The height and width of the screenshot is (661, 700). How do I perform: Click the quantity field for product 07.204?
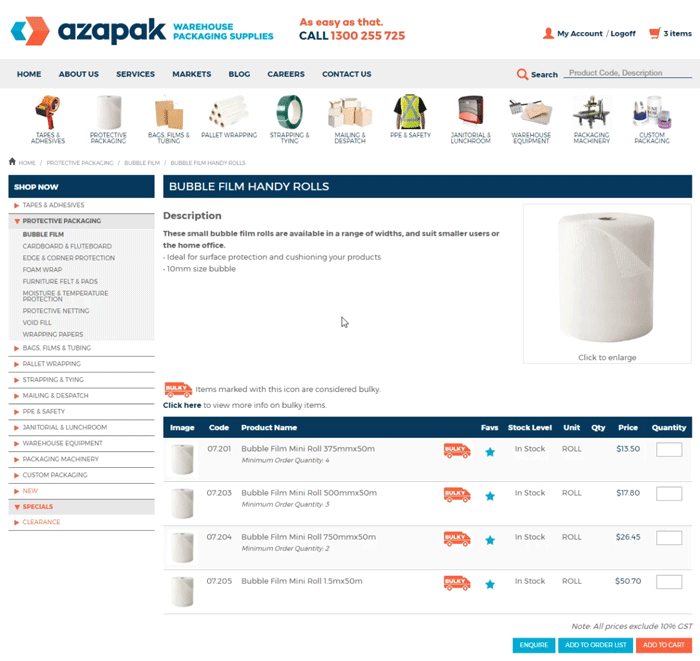669,538
